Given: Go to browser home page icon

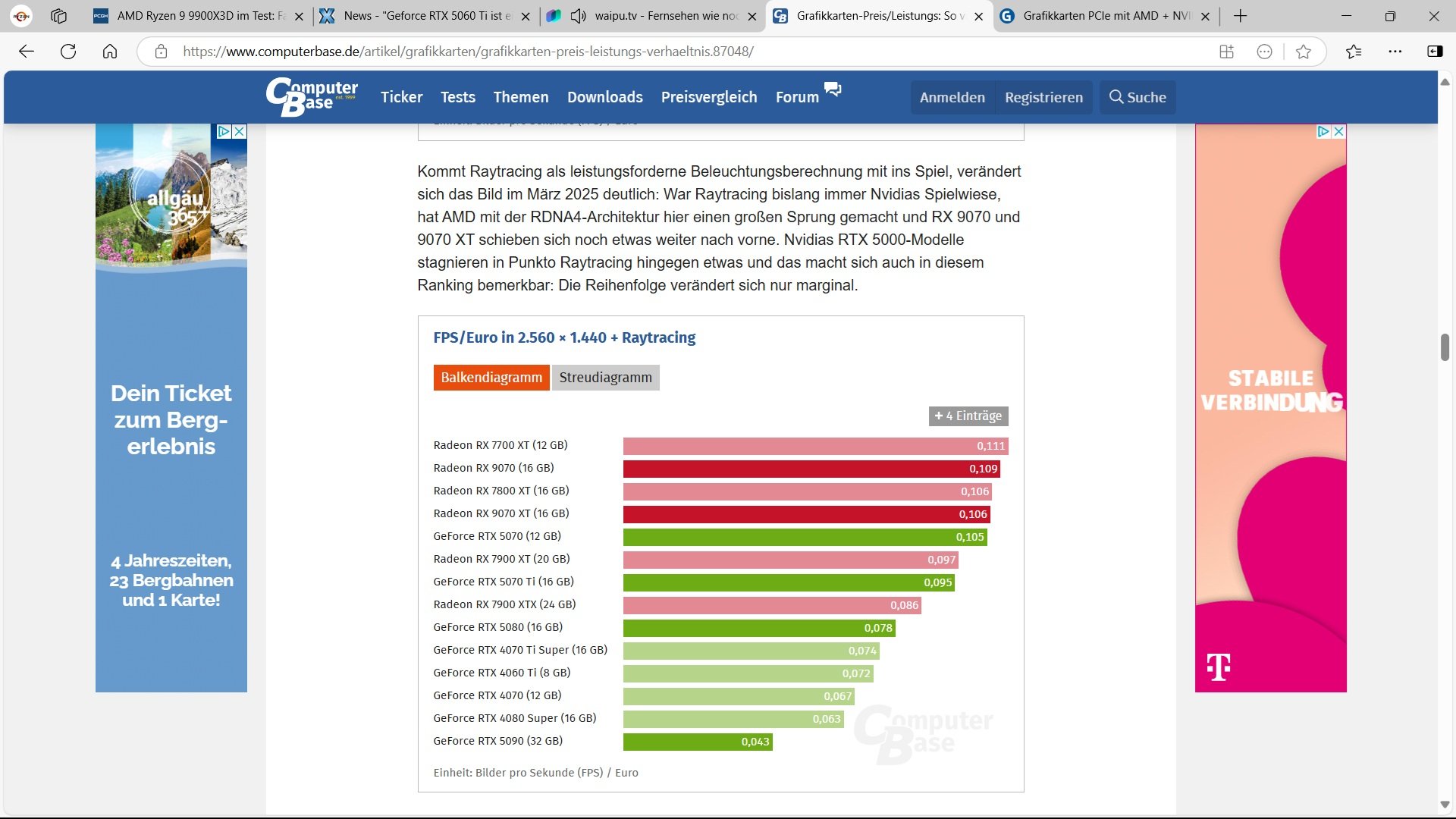Looking at the screenshot, I should [x=110, y=52].
